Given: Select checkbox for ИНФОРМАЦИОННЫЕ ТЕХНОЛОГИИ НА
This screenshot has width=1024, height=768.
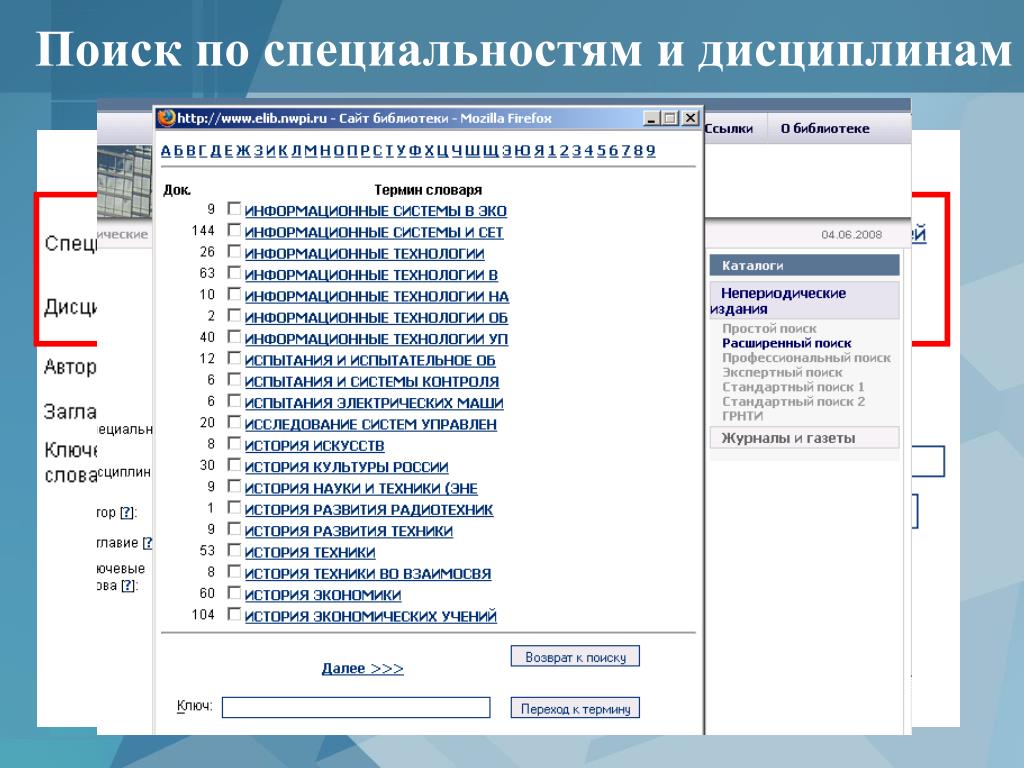Looking at the screenshot, I should 234,294.
